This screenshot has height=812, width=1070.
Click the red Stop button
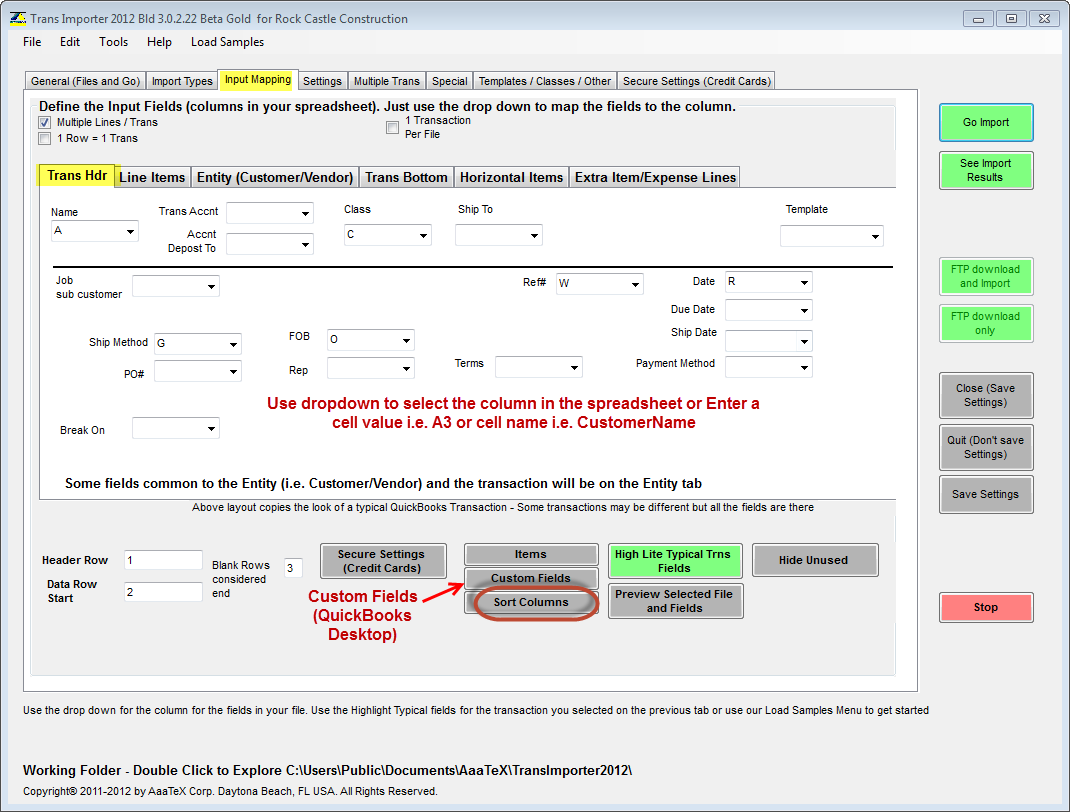986,607
